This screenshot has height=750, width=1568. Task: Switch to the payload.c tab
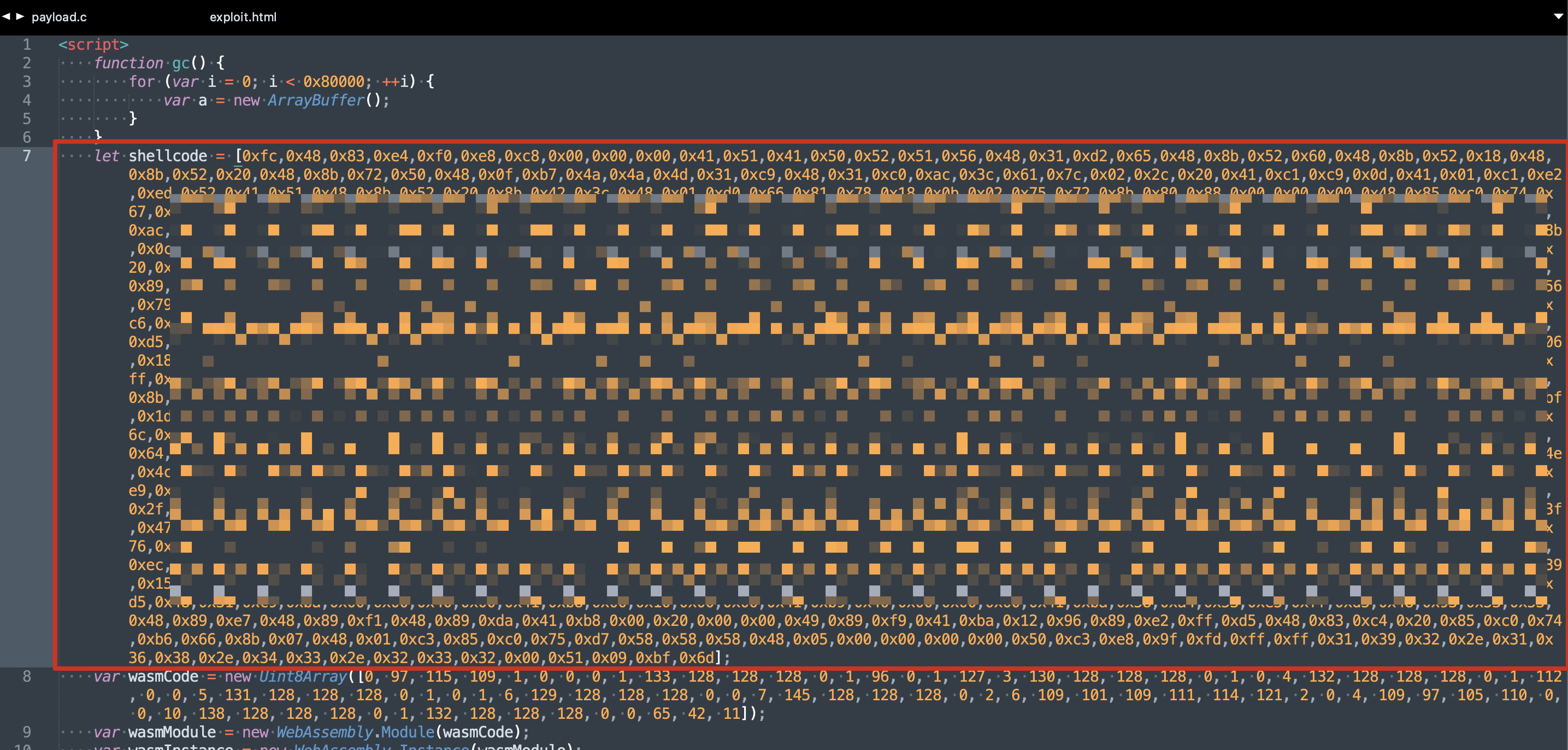coord(59,17)
